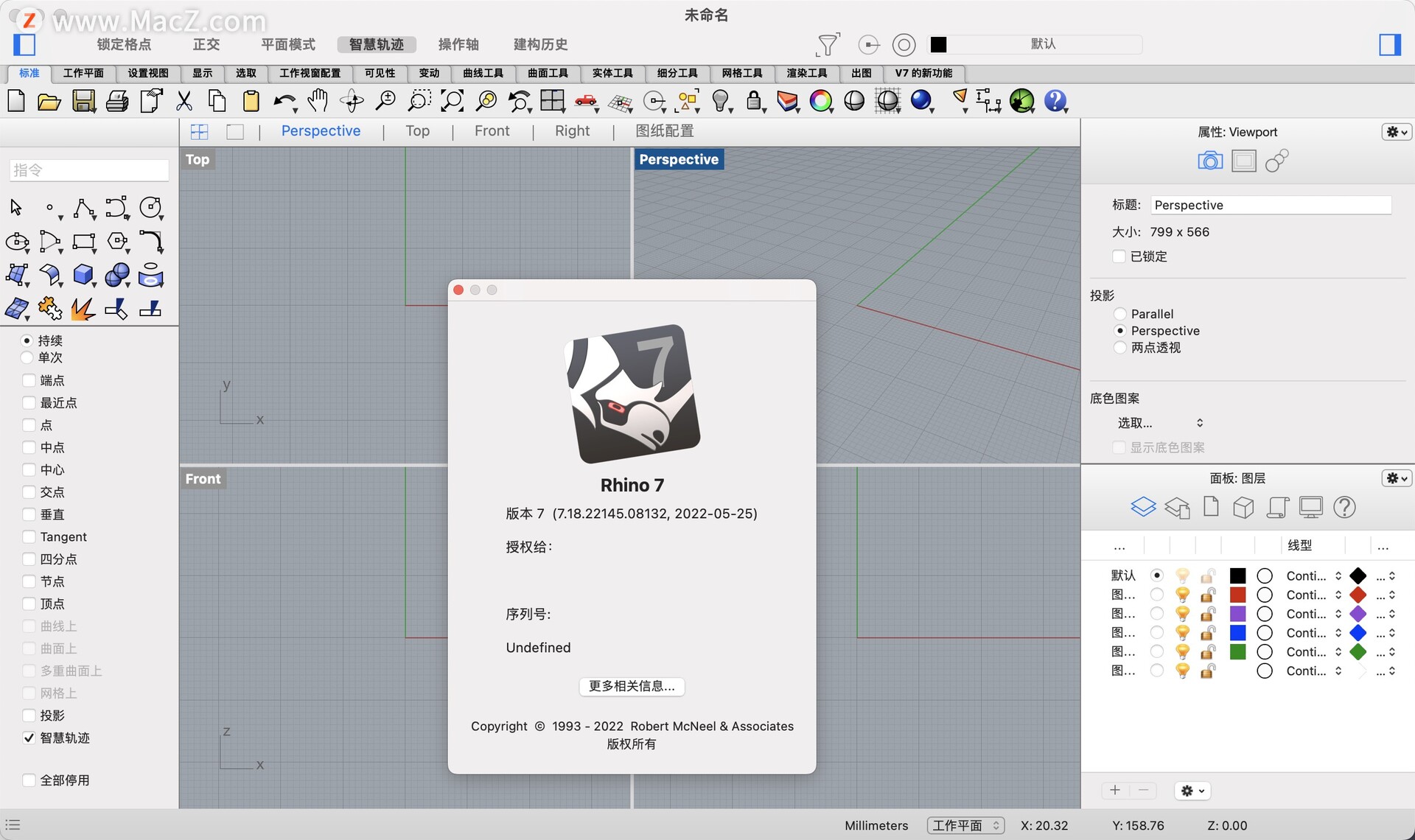Open the 默认 current layer selector
The image size is (1415, 840).
tap(1035, 44)
